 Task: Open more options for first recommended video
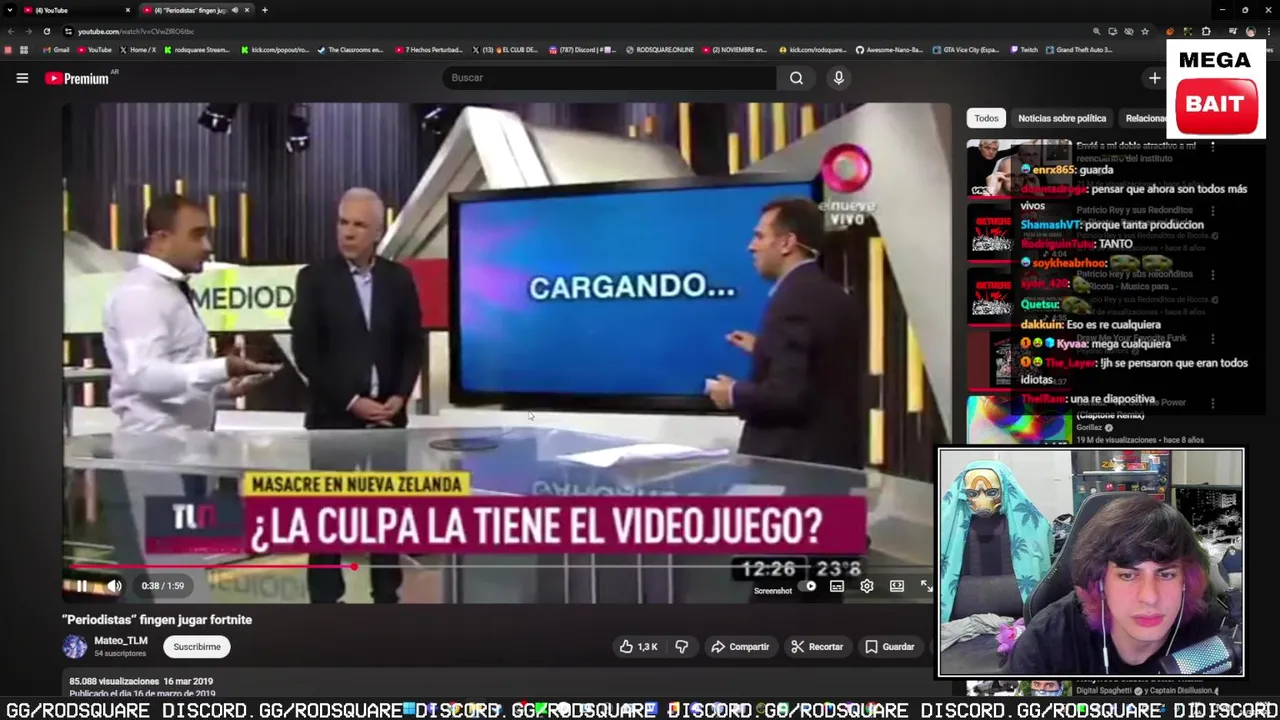tap(1213, 146)
